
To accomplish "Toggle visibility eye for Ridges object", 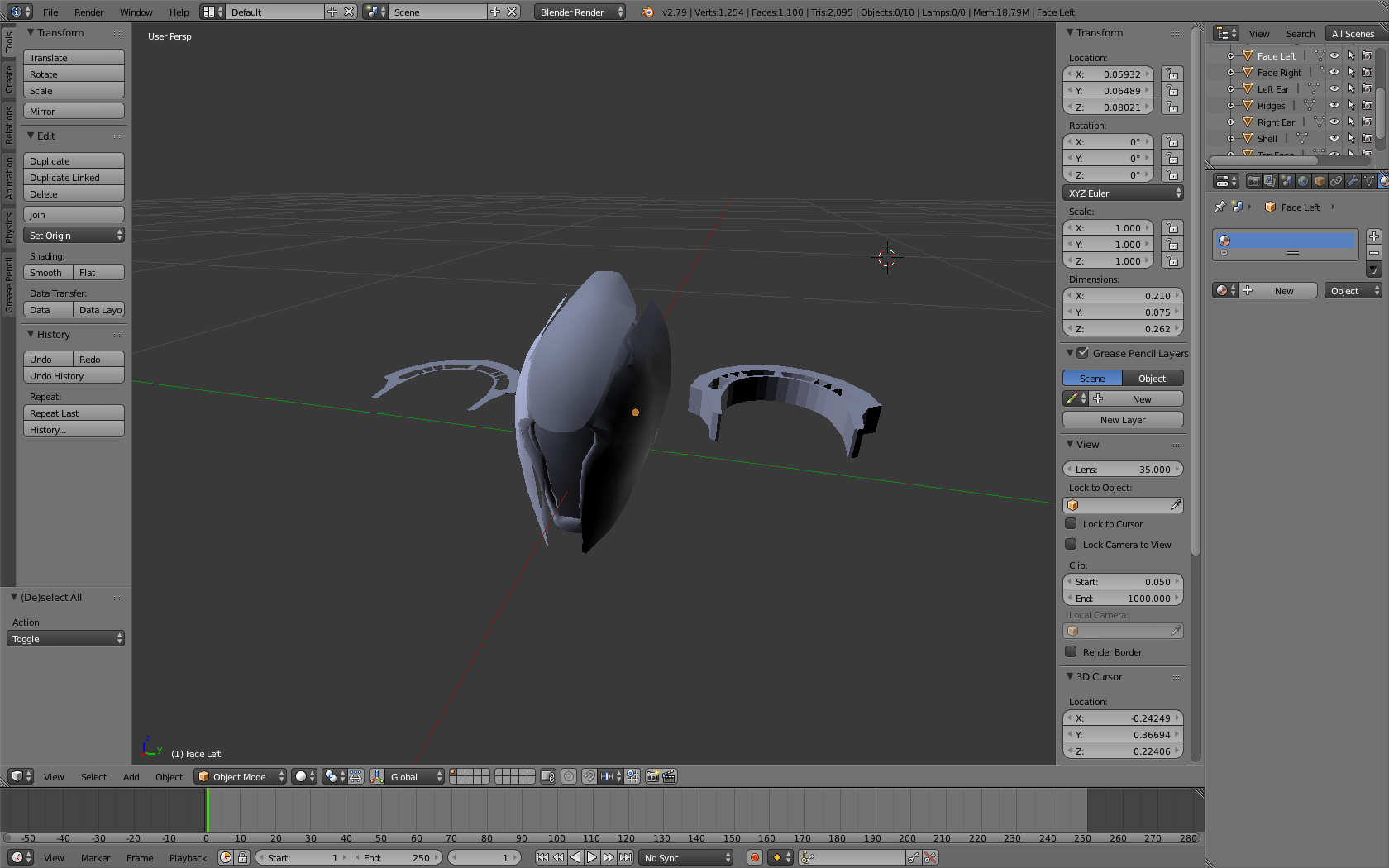I will (x=1334, y=105).
